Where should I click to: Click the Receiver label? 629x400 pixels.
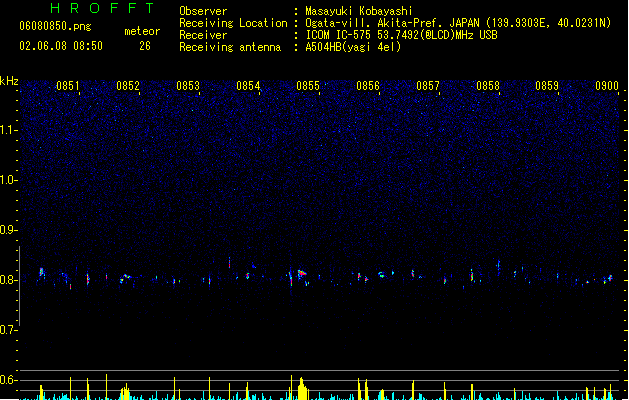coord(203,35)
